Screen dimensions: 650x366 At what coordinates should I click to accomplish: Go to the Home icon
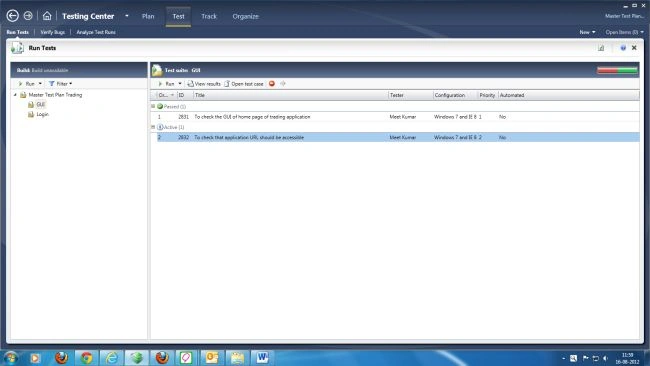pos(47,16)
